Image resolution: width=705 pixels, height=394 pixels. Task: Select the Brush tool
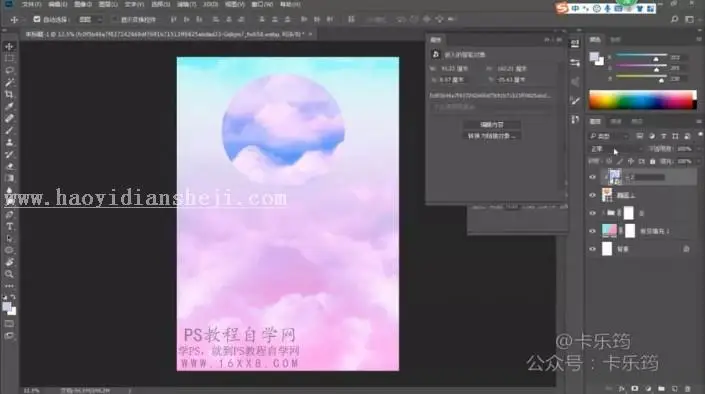point(9,130)
